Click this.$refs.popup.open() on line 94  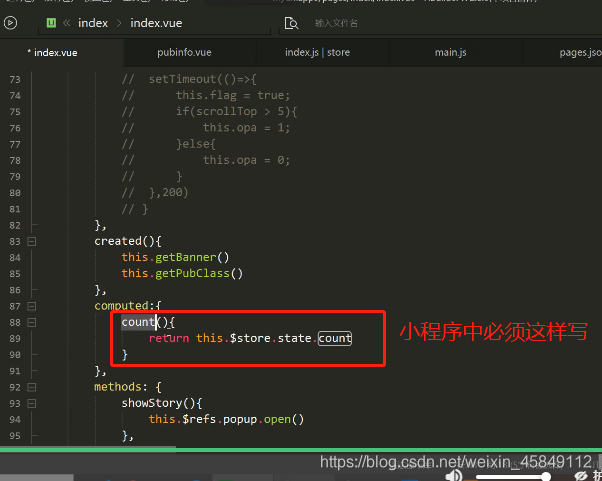226,419
